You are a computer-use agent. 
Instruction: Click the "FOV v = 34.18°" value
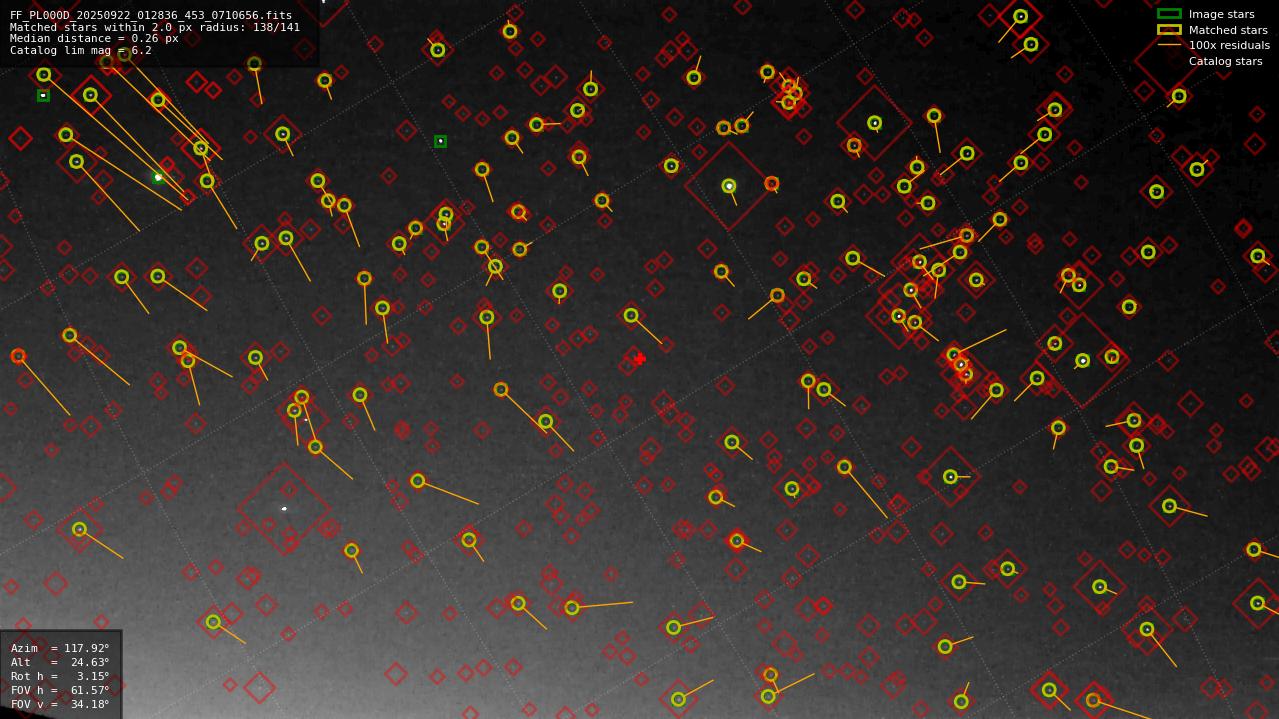(x=60, y=704)
